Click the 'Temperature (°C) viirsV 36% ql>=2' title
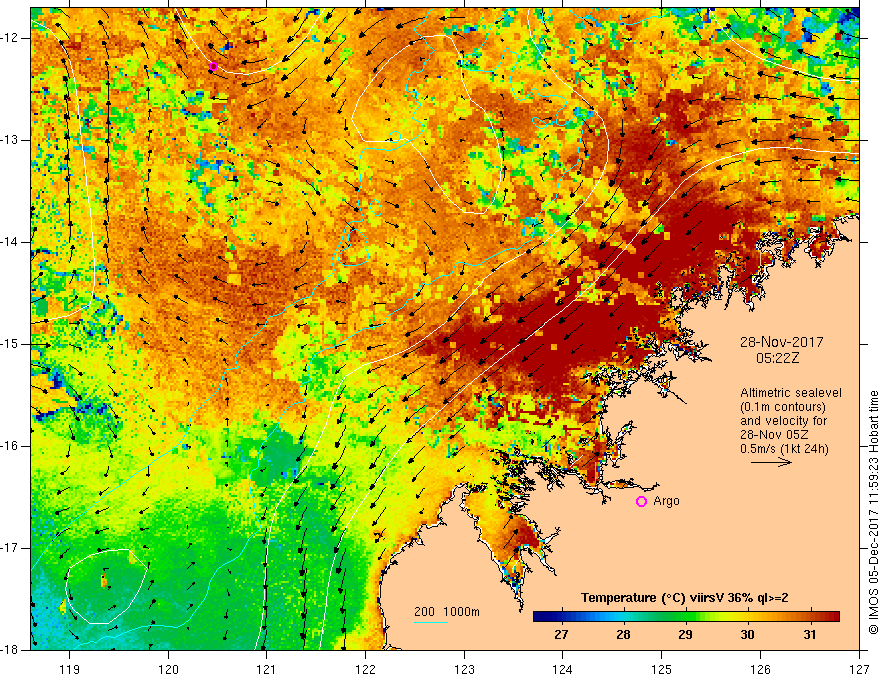This screenshot has width=880, height=680. point(684,598)
